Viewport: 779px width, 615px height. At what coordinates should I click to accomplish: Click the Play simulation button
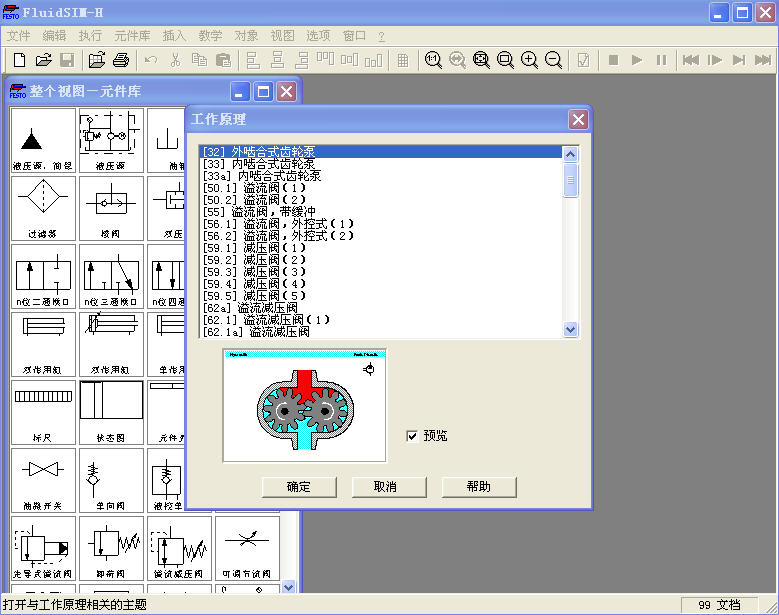pyautogui.click(x=637, y=60)
